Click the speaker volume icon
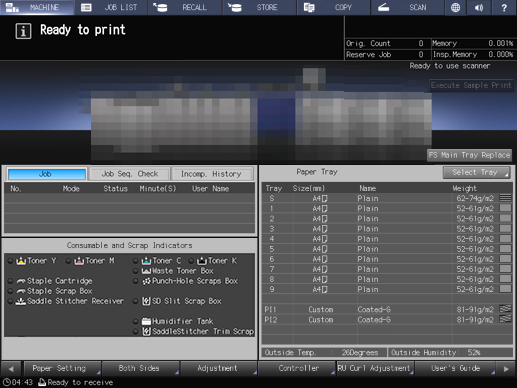517x388 pixels. pos(479,7)
